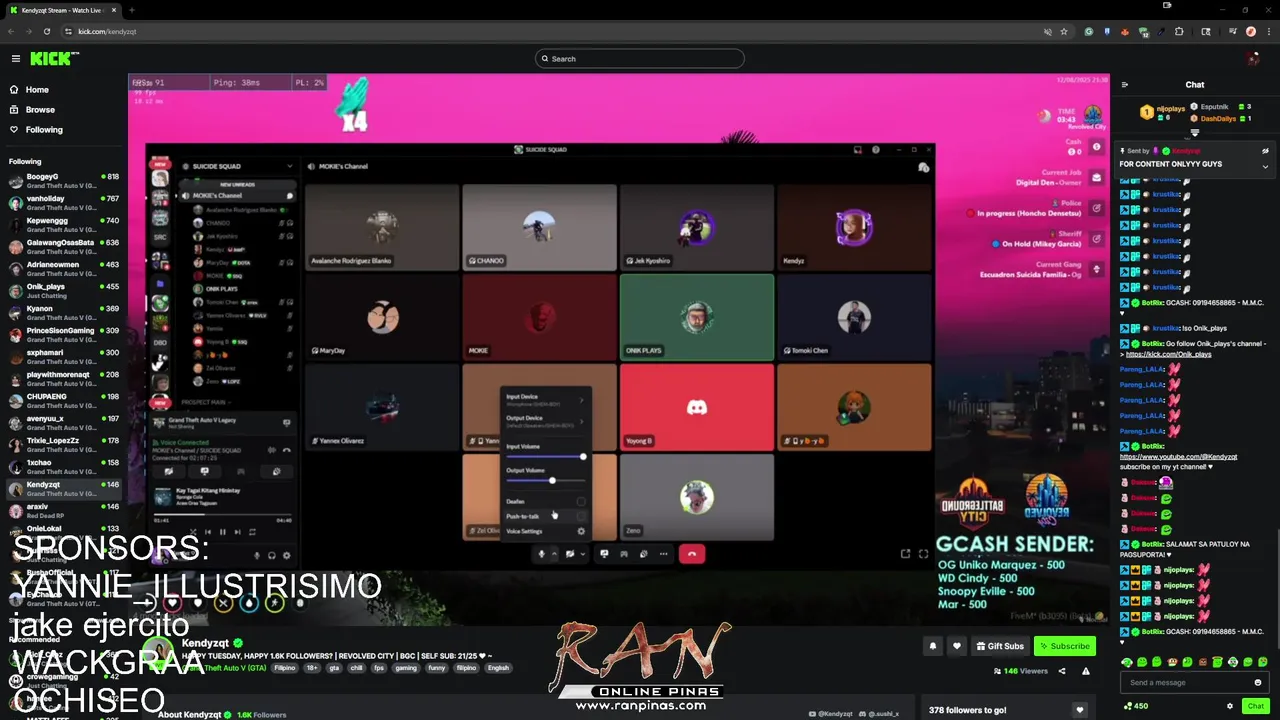The image size is (1280, 720).
Task: Open Onik_plays channel in Following list
Action: coord(64,291)
